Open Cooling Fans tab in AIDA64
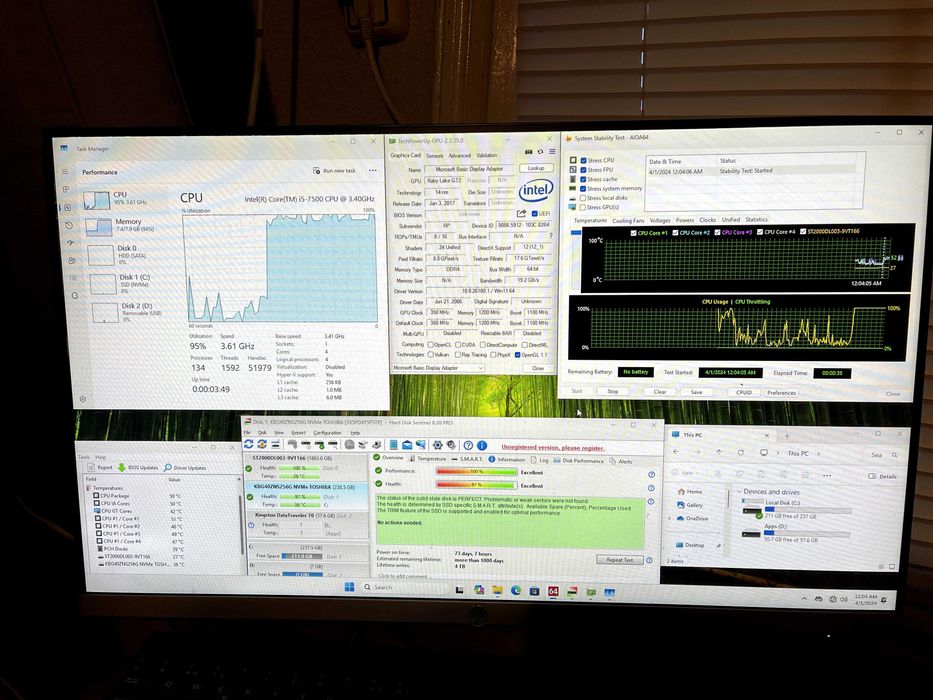 click(628, 220)
